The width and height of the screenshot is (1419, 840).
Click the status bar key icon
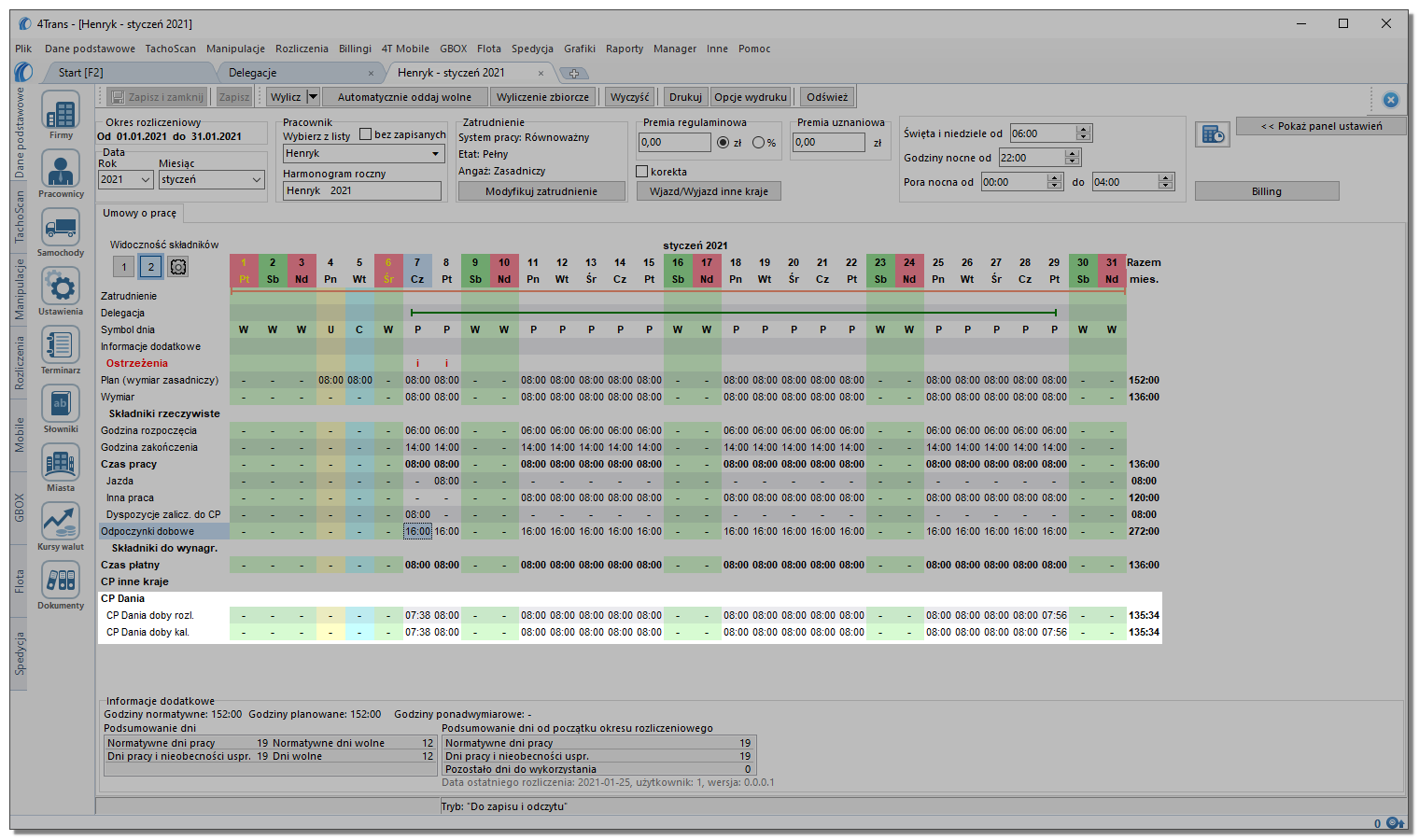[x=1396, y=822]
